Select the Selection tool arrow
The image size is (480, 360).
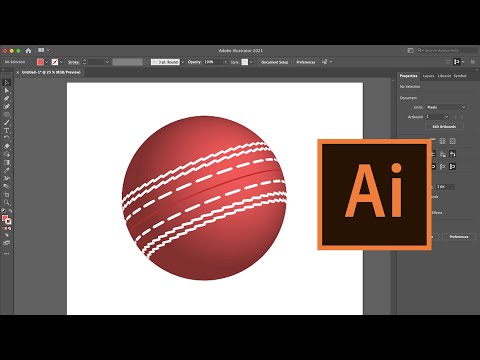(x=7, y=82)
